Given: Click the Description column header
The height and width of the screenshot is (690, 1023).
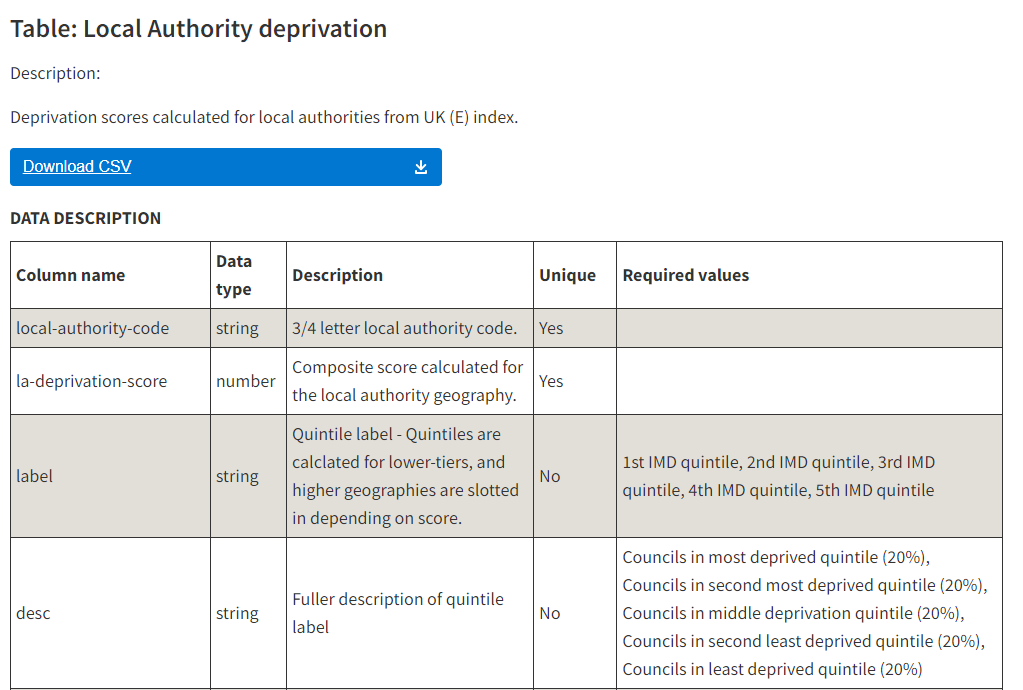Looking at the screenshot, I should point(410,275).
